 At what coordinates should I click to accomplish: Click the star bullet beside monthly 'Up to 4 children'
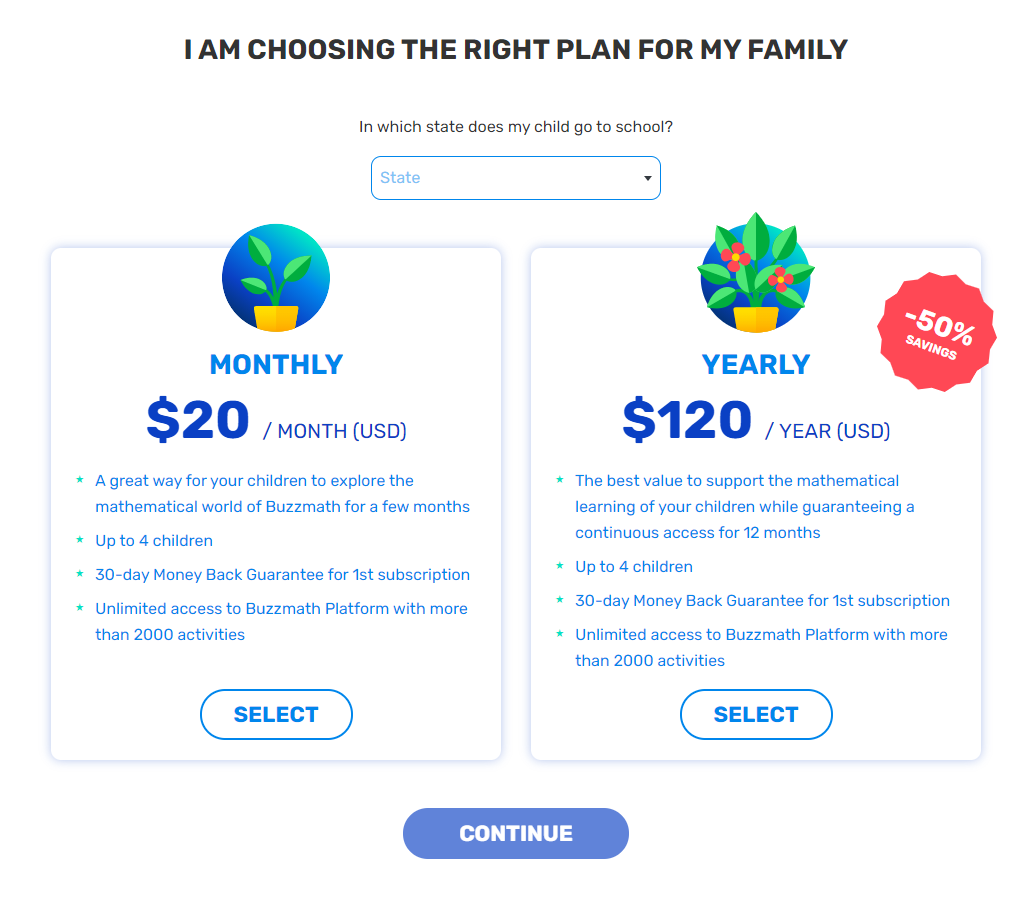(80, 540)
